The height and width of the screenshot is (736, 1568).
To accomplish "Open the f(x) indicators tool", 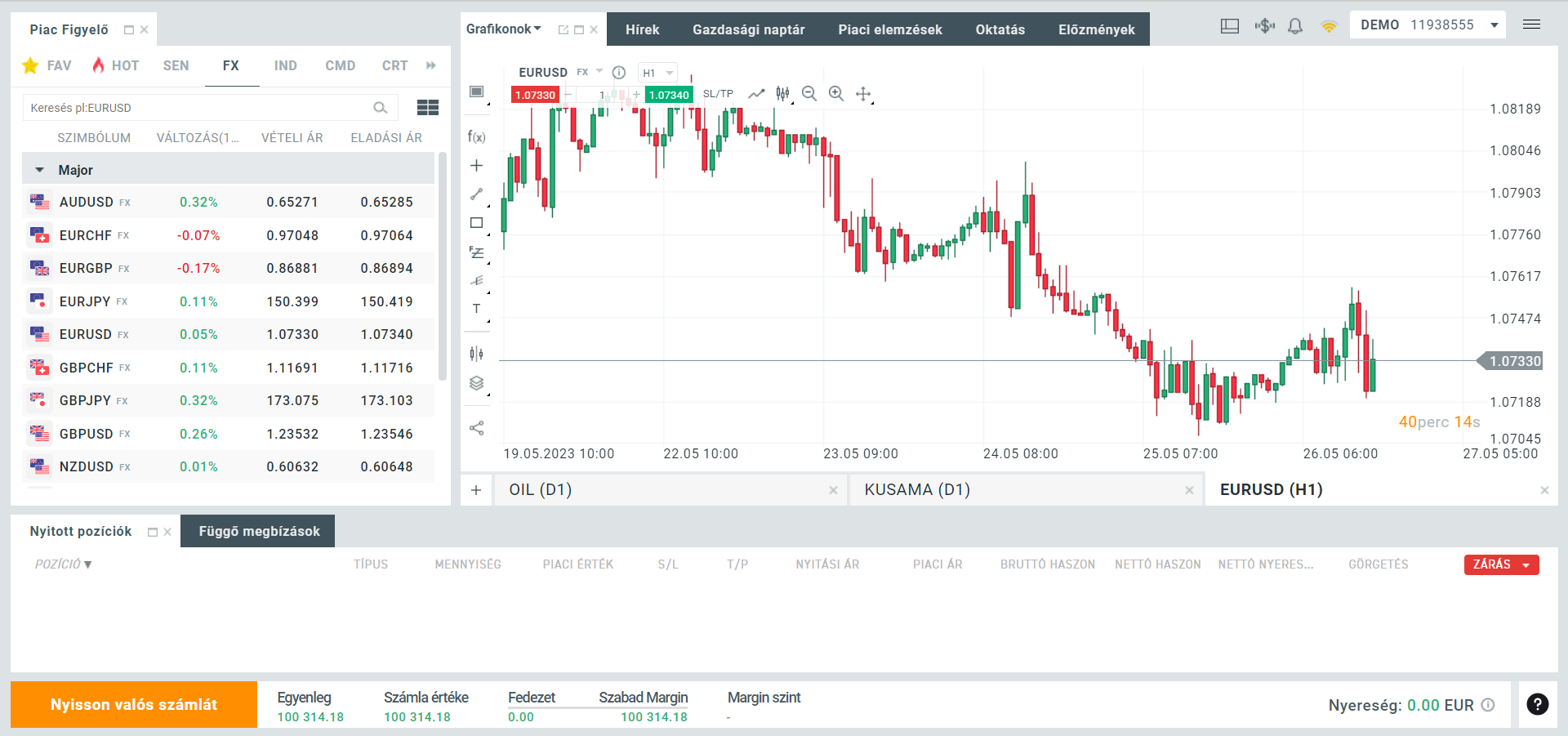I will [x=477, y=136].
